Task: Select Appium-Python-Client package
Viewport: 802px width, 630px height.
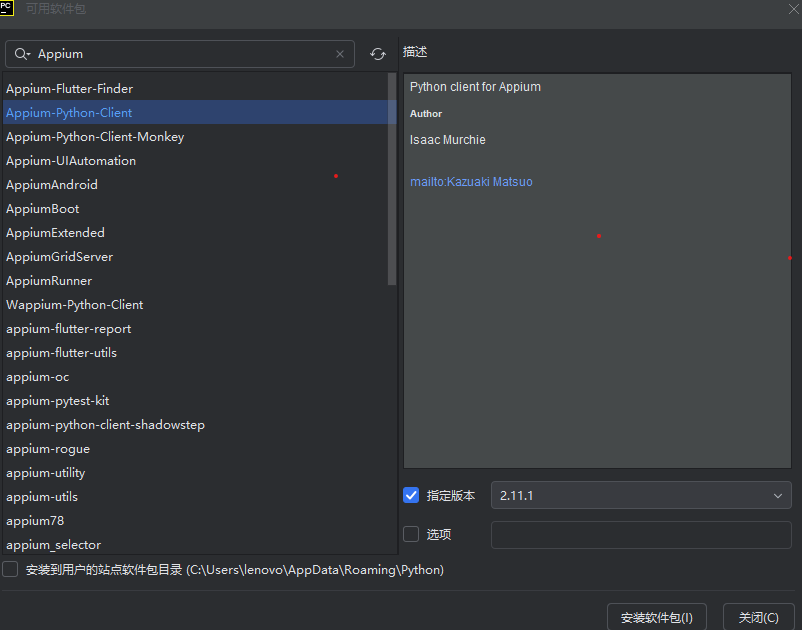Action: click(x=196, y=112)
